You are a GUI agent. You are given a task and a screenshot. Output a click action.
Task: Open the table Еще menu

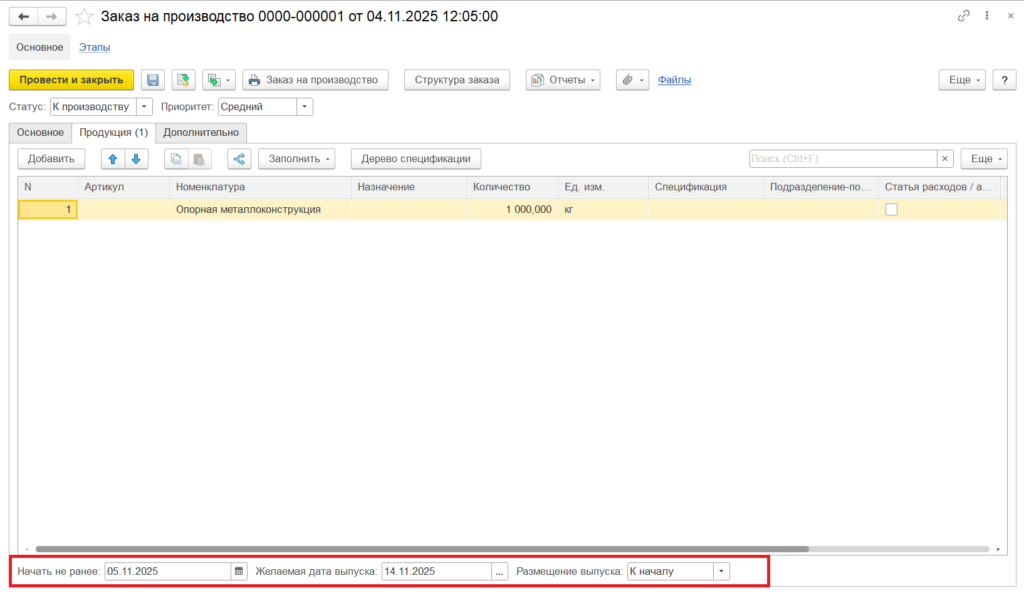[x=984, y=159]
